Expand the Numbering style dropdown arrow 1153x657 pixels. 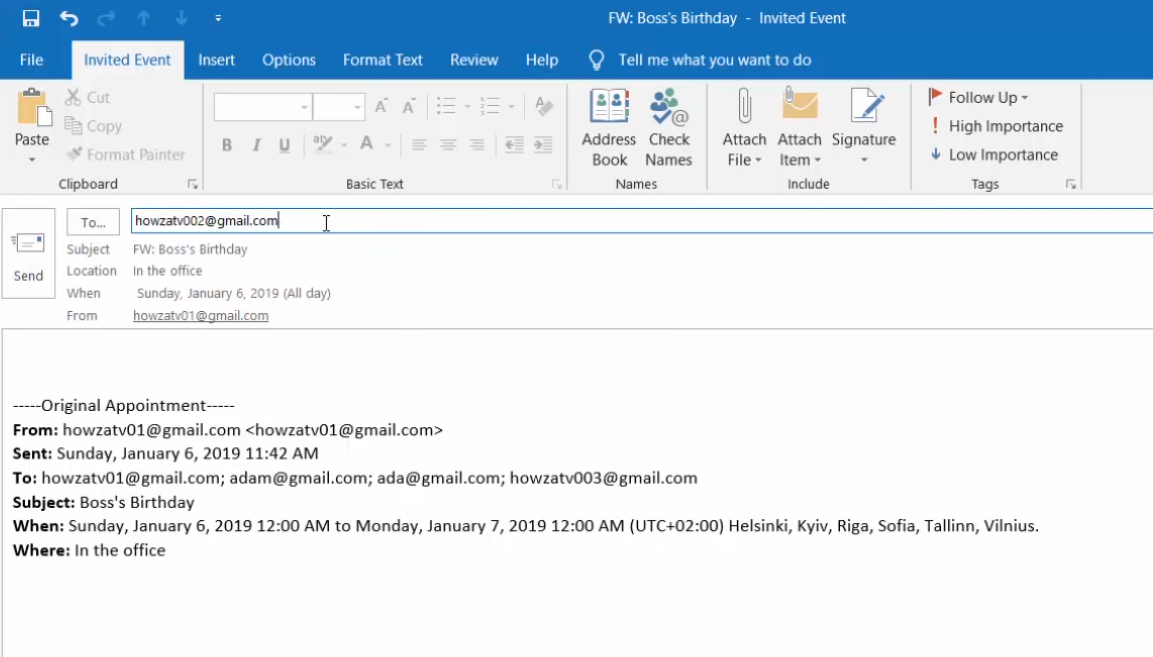coord(512,107)
